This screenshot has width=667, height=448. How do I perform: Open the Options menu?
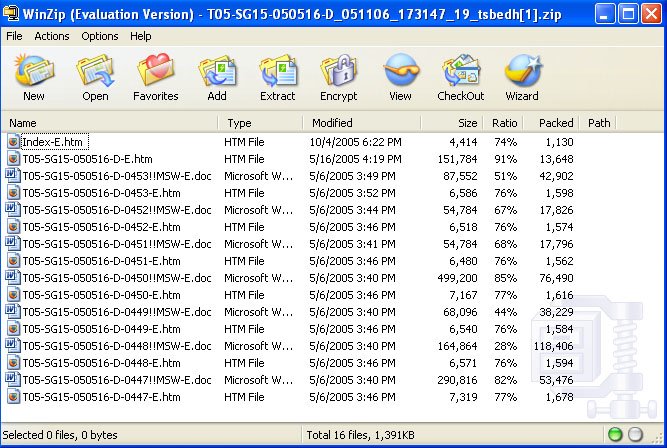[100, 36]
